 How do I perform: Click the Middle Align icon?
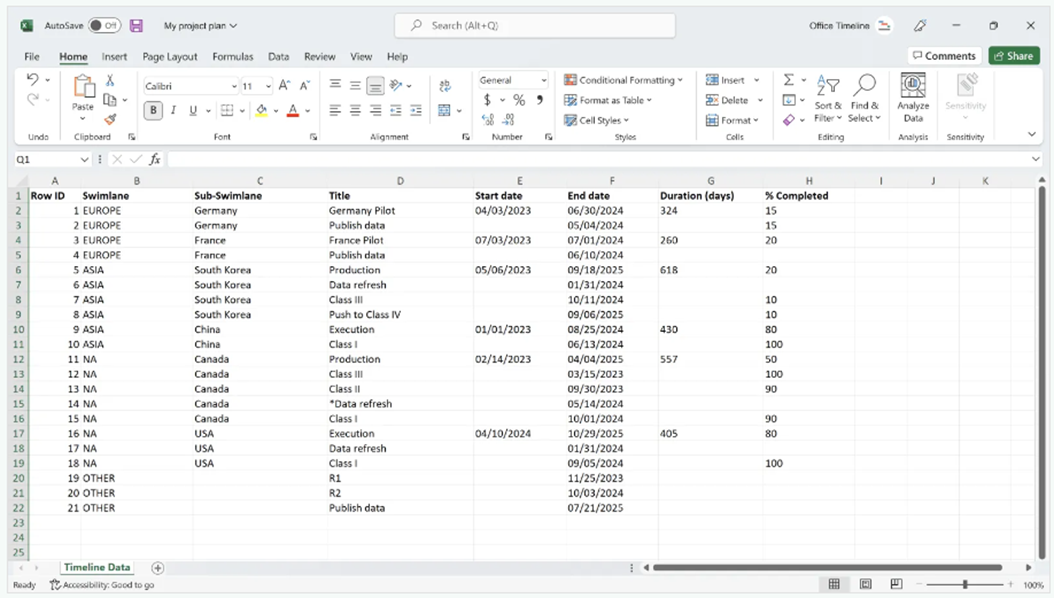point(355,85)
